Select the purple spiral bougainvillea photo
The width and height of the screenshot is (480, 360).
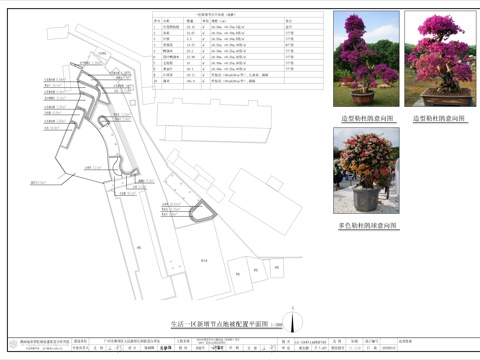366,59
